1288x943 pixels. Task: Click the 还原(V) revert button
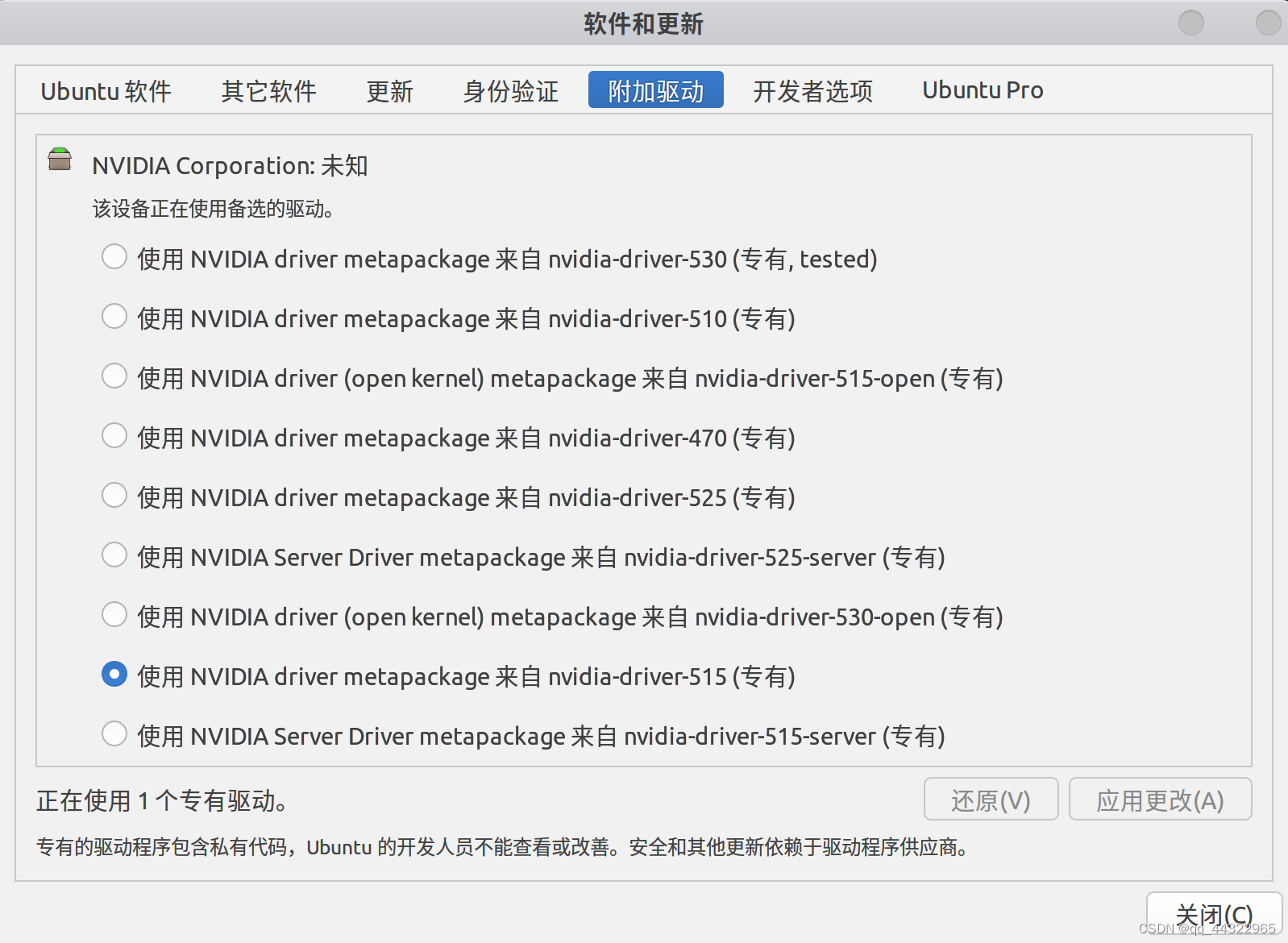pos(991,800)
